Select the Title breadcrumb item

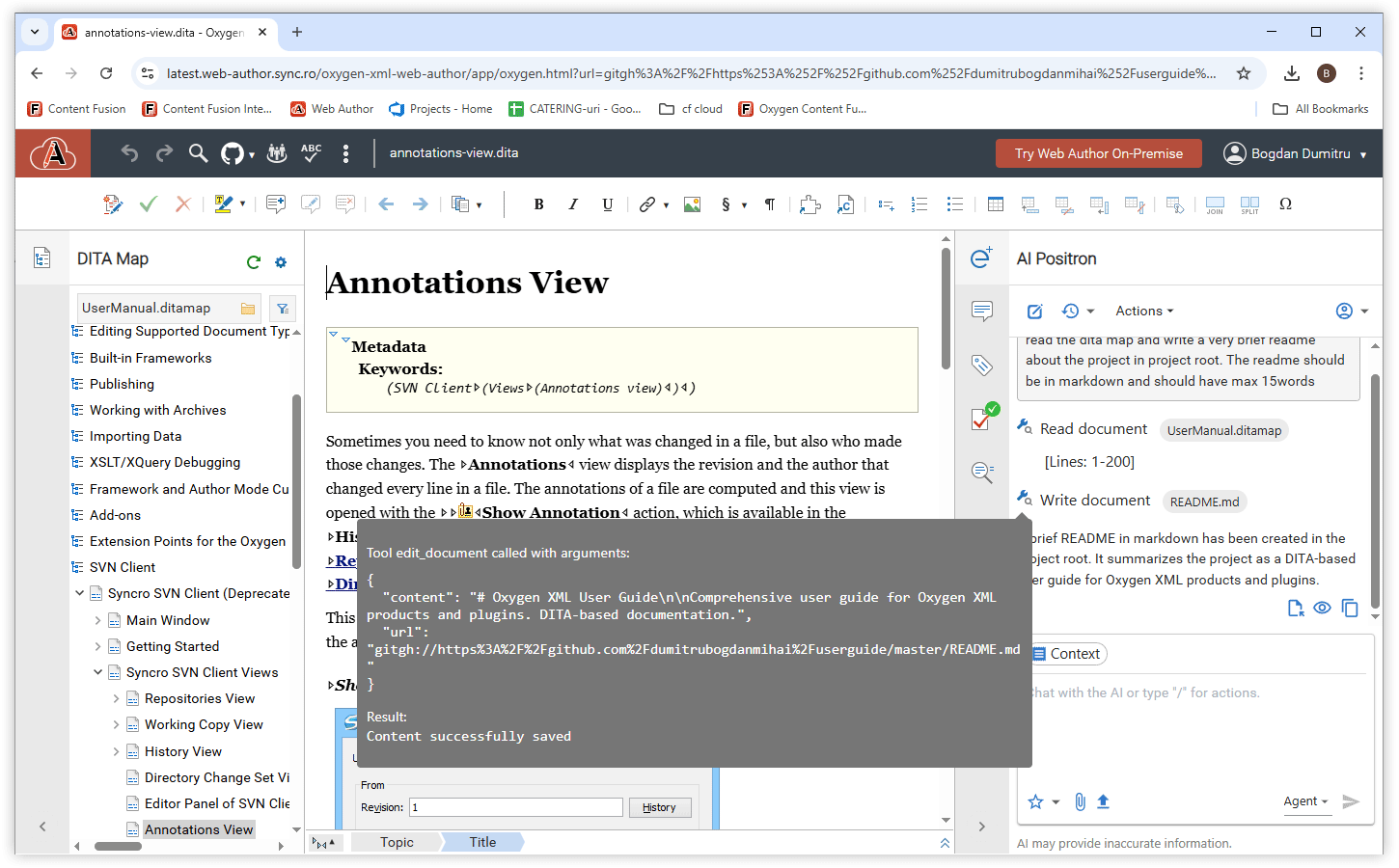pos(482,842)
